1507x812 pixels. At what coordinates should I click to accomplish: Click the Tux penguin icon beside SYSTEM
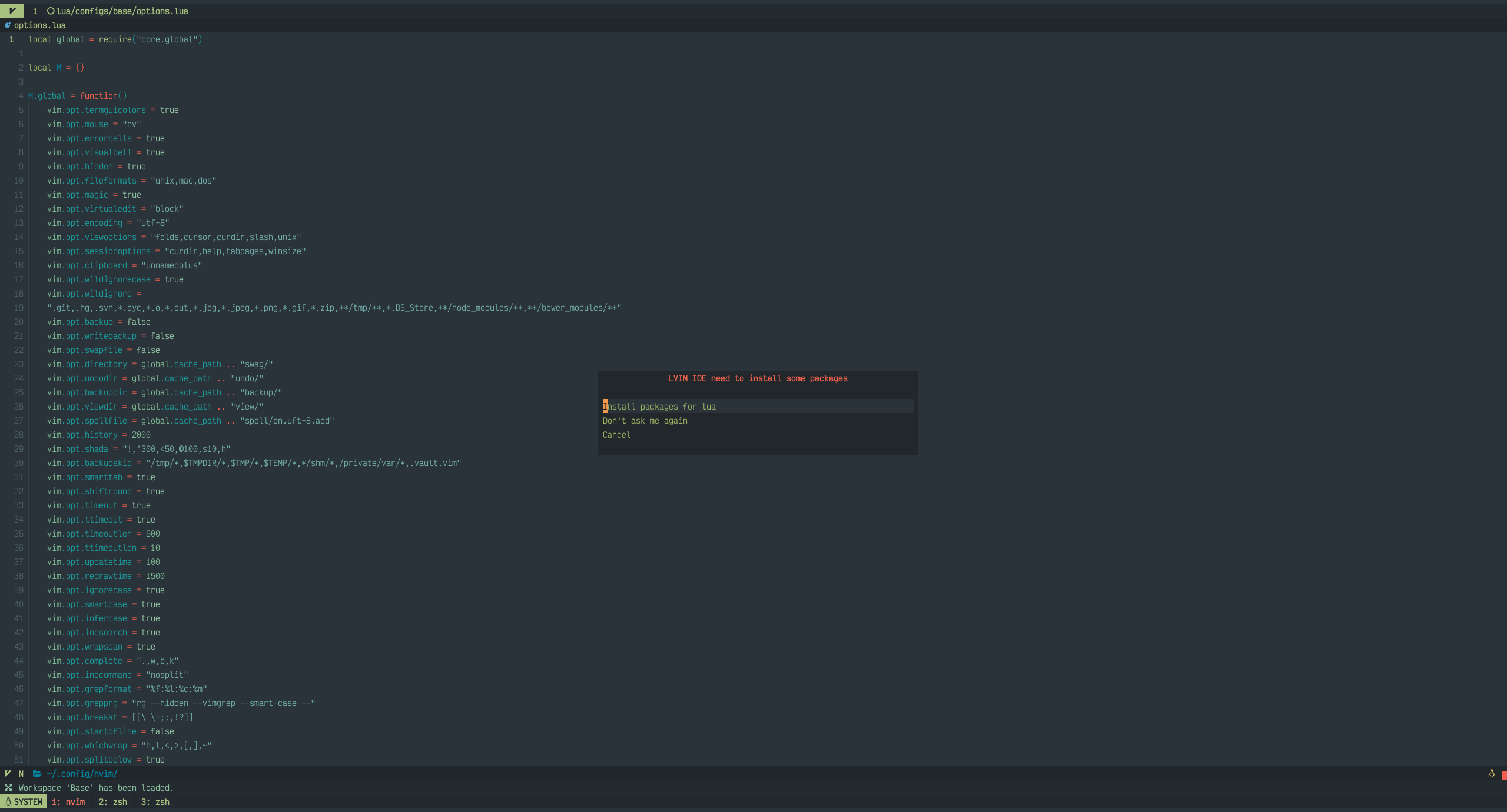[x=8, y=802]
